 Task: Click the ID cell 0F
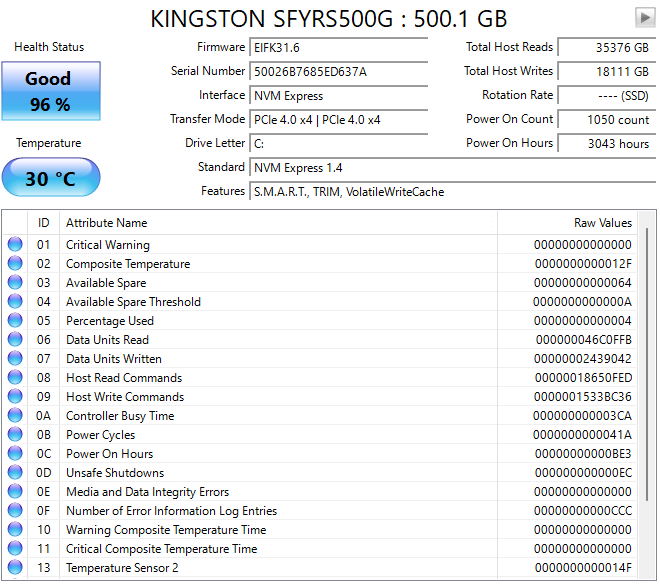[43, 511]
